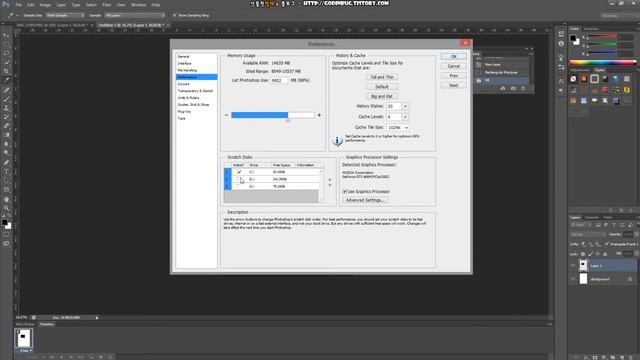Click cache Default button

[382, 87]
